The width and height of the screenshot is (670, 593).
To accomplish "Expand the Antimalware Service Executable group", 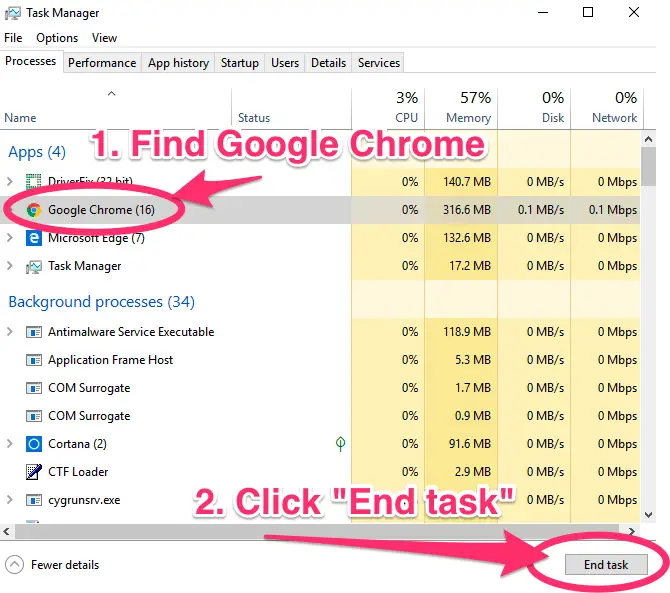I will click(x=10, y=332).
